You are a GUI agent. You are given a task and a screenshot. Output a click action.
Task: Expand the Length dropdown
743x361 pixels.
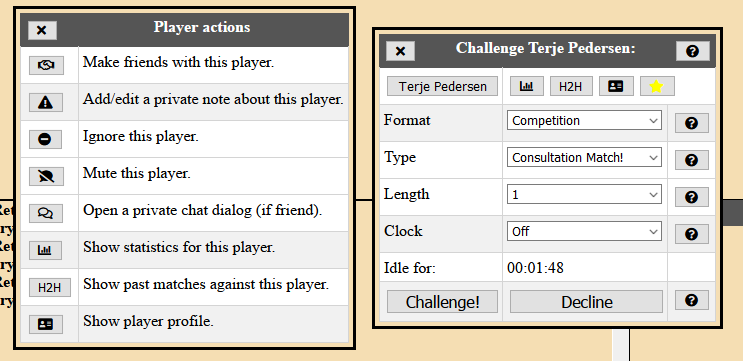[x=584, y=194]
